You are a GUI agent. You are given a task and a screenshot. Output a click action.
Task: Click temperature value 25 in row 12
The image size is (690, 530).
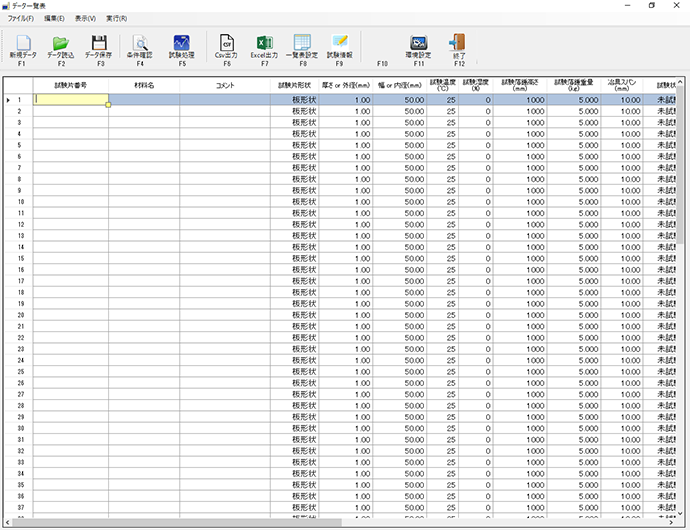point(442,225)
